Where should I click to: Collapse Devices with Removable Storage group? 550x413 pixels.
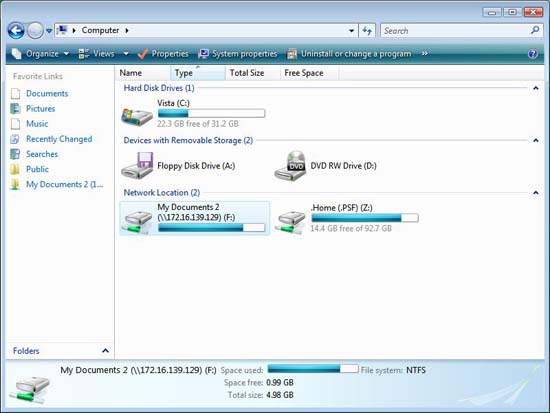pos(536,140)
